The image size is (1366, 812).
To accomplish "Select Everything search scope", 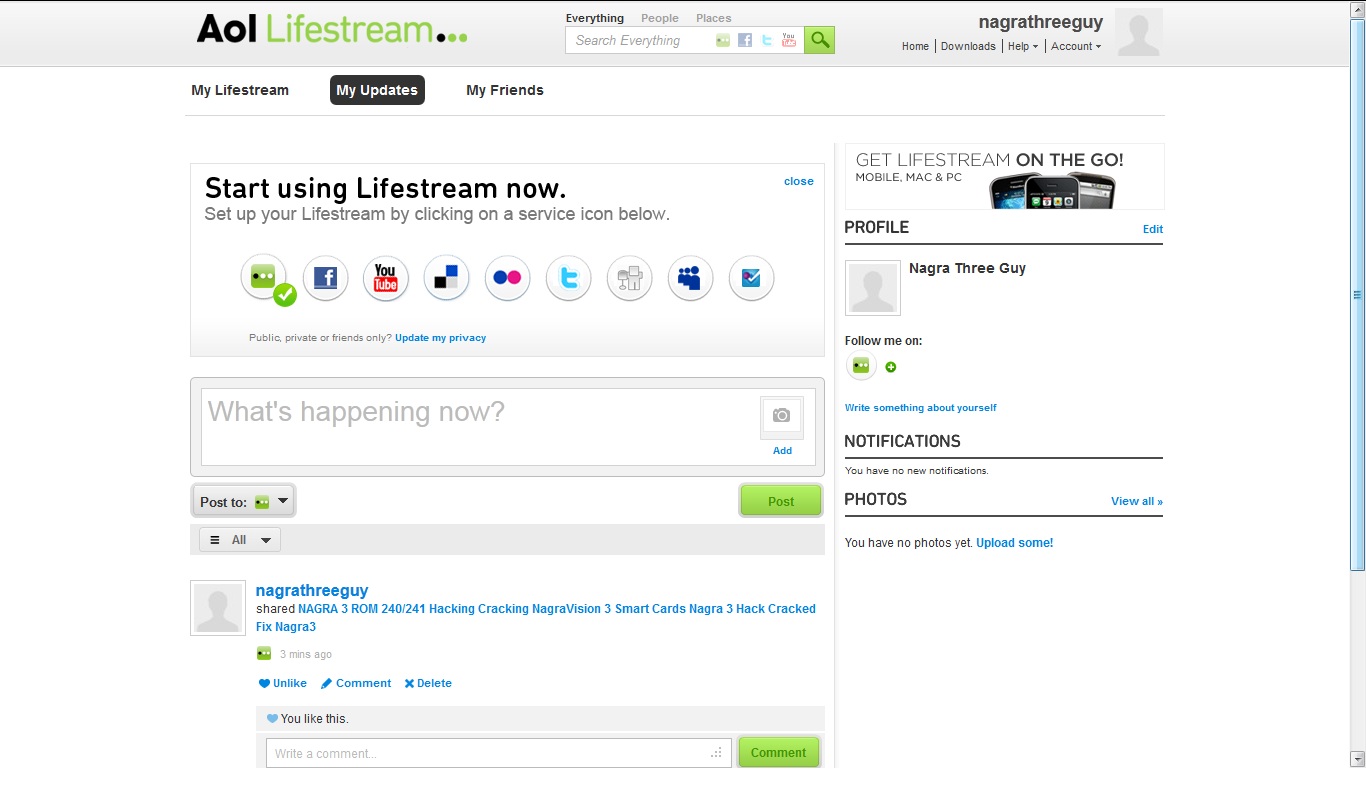I will coord(595,18).
